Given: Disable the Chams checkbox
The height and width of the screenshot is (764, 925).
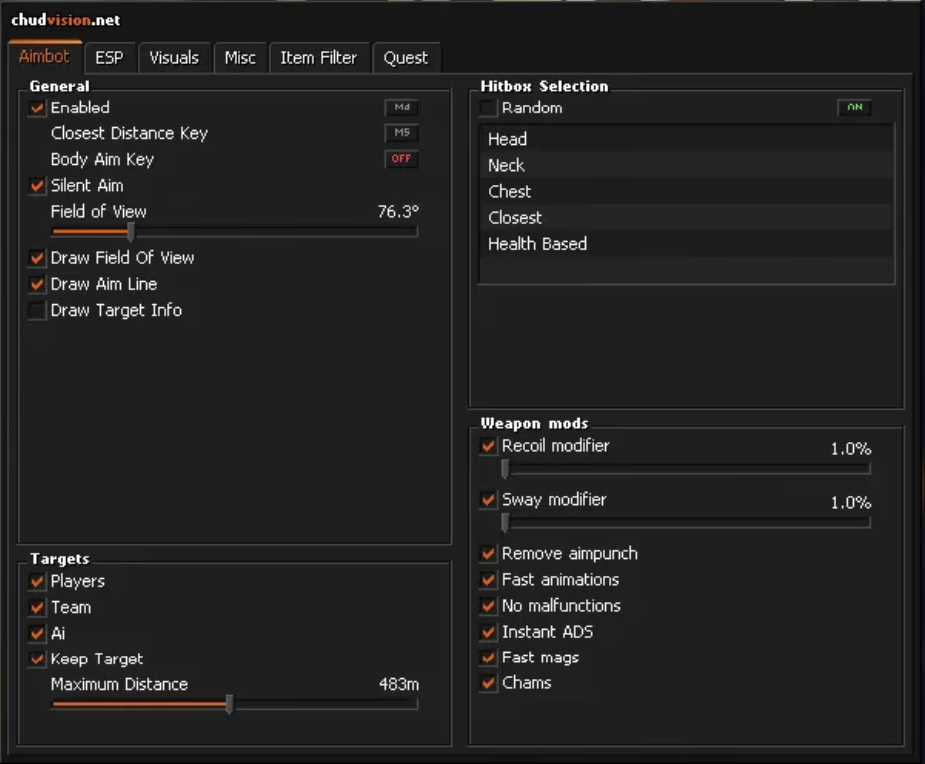Looking at the screenshot, I should pyautogui.click(x=488, y=684).
